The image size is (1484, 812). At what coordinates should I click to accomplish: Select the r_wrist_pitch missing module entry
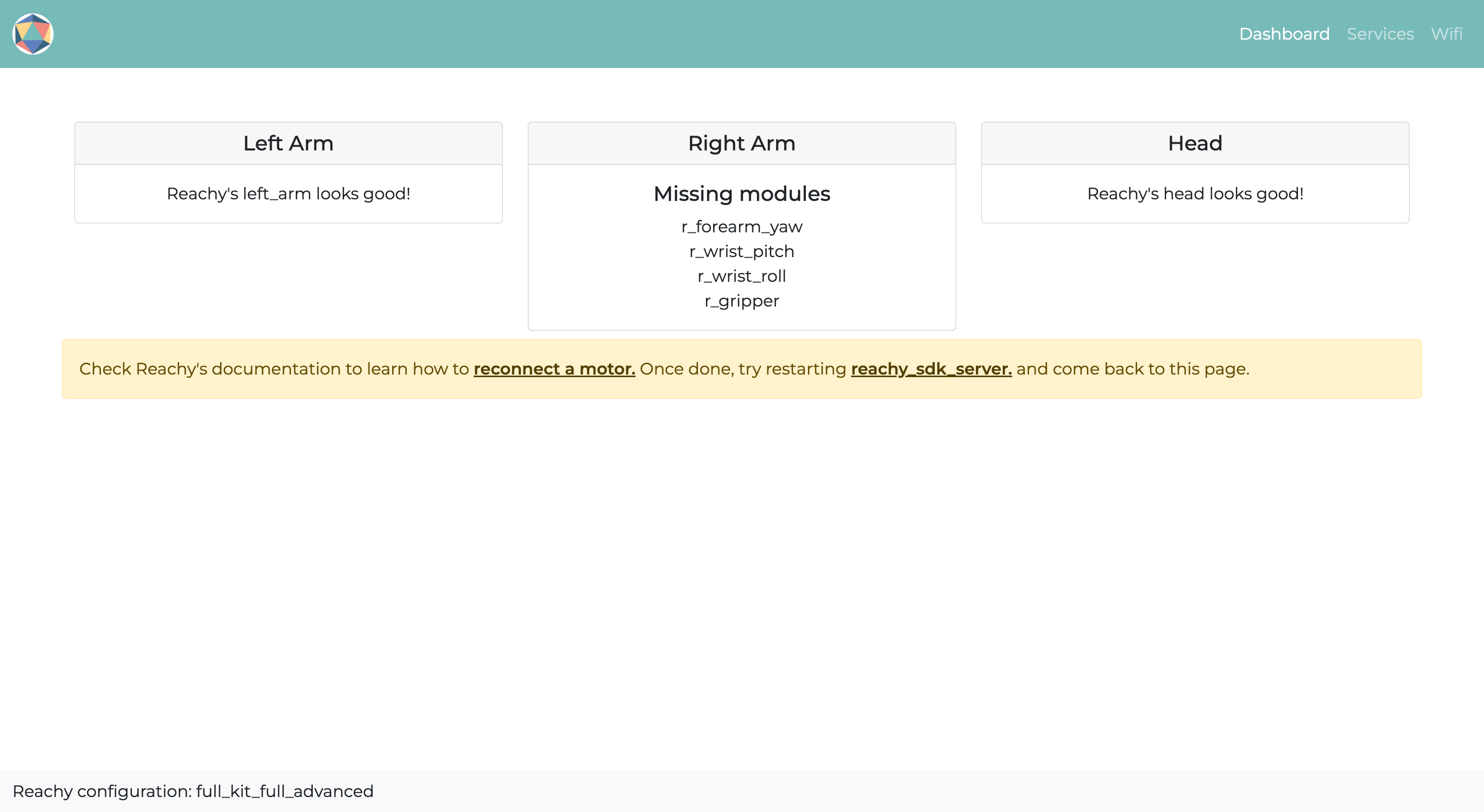pyautogui.click(x=741, y=251)
